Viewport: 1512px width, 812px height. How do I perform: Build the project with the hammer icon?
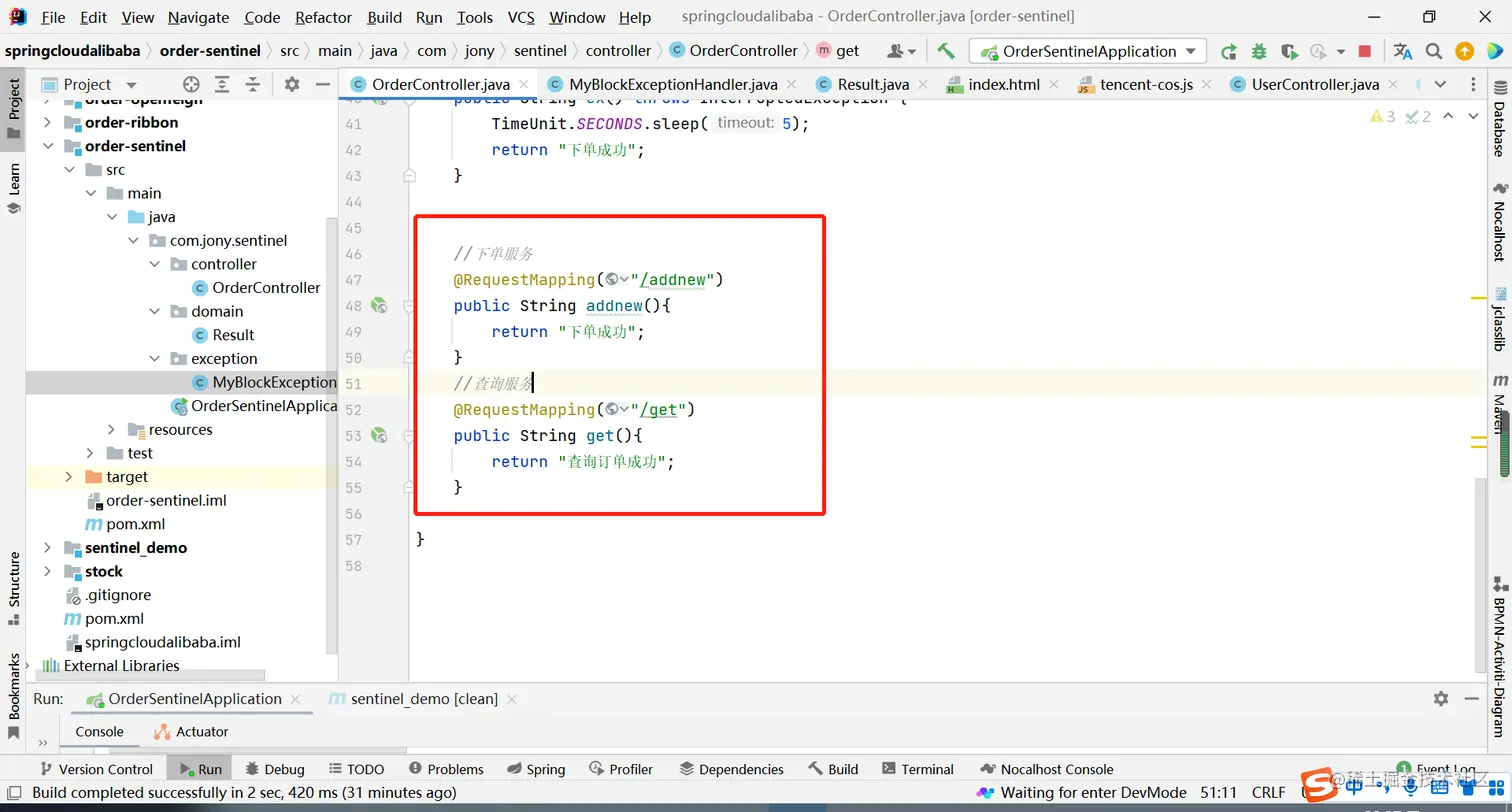coord(945,51)
